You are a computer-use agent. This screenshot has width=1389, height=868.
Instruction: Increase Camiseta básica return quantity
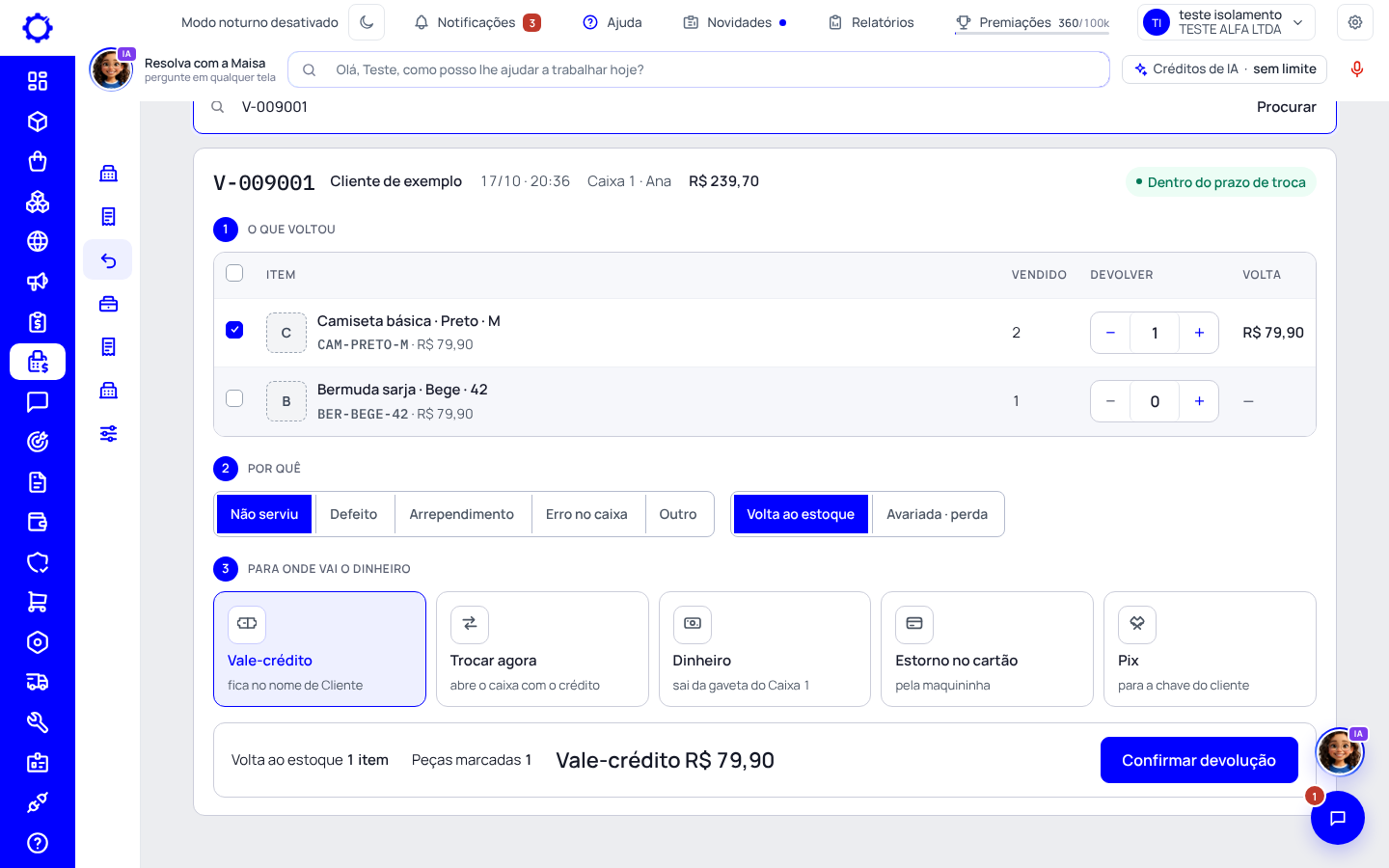click(1199, 333)
